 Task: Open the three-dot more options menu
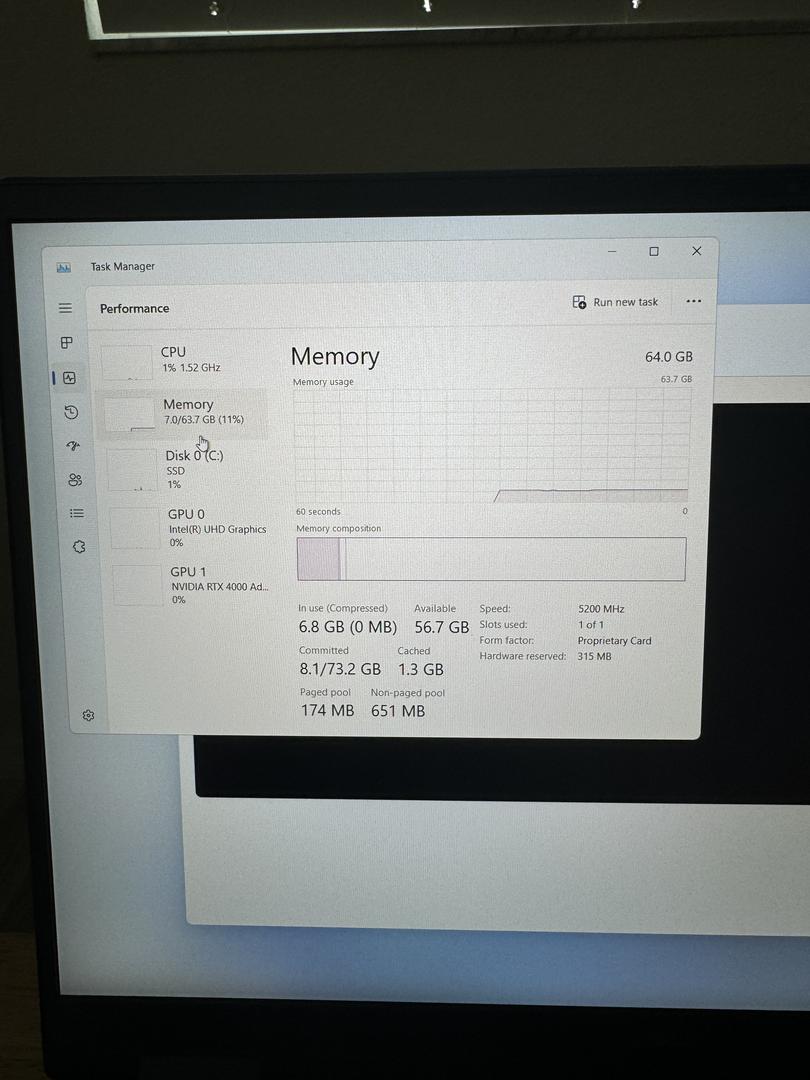694,301
